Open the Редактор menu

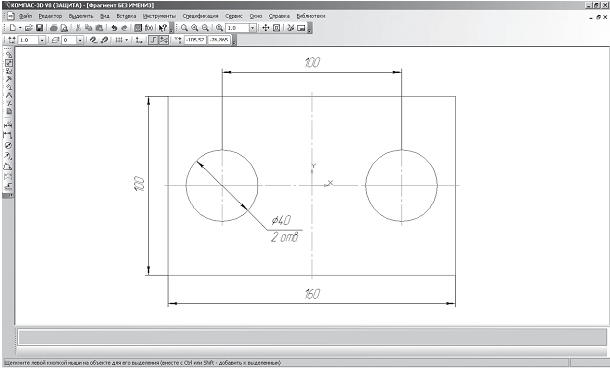click(50, 16)
